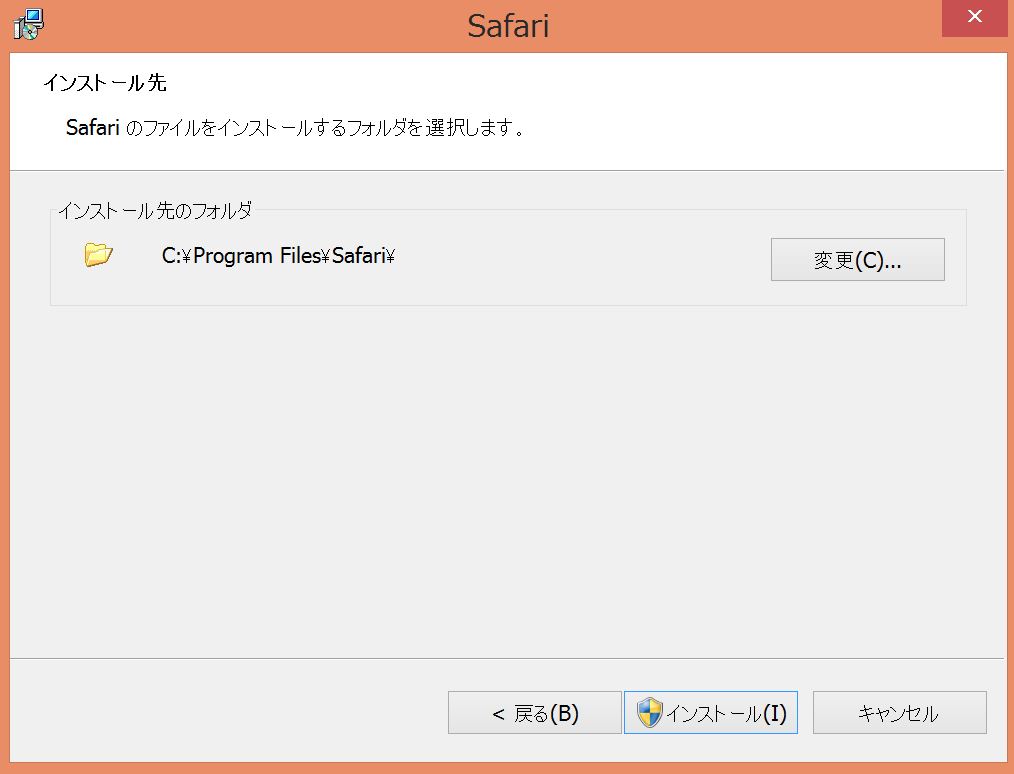1014x774 pixels.
Task: Select the インストール先のフォルダ group label
Action: (x=155, y=210)
